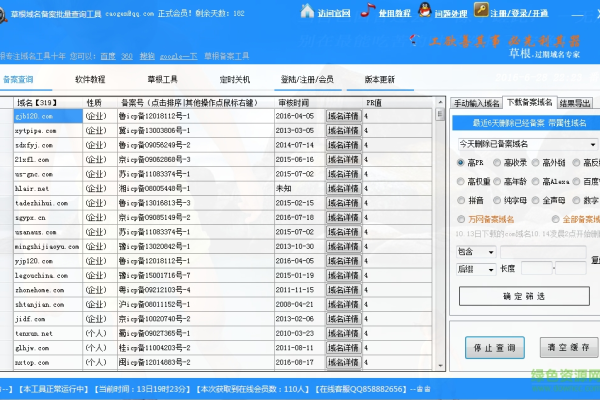
Task: Select the 纯字母 radio option
Action: (x=499, y=199)
